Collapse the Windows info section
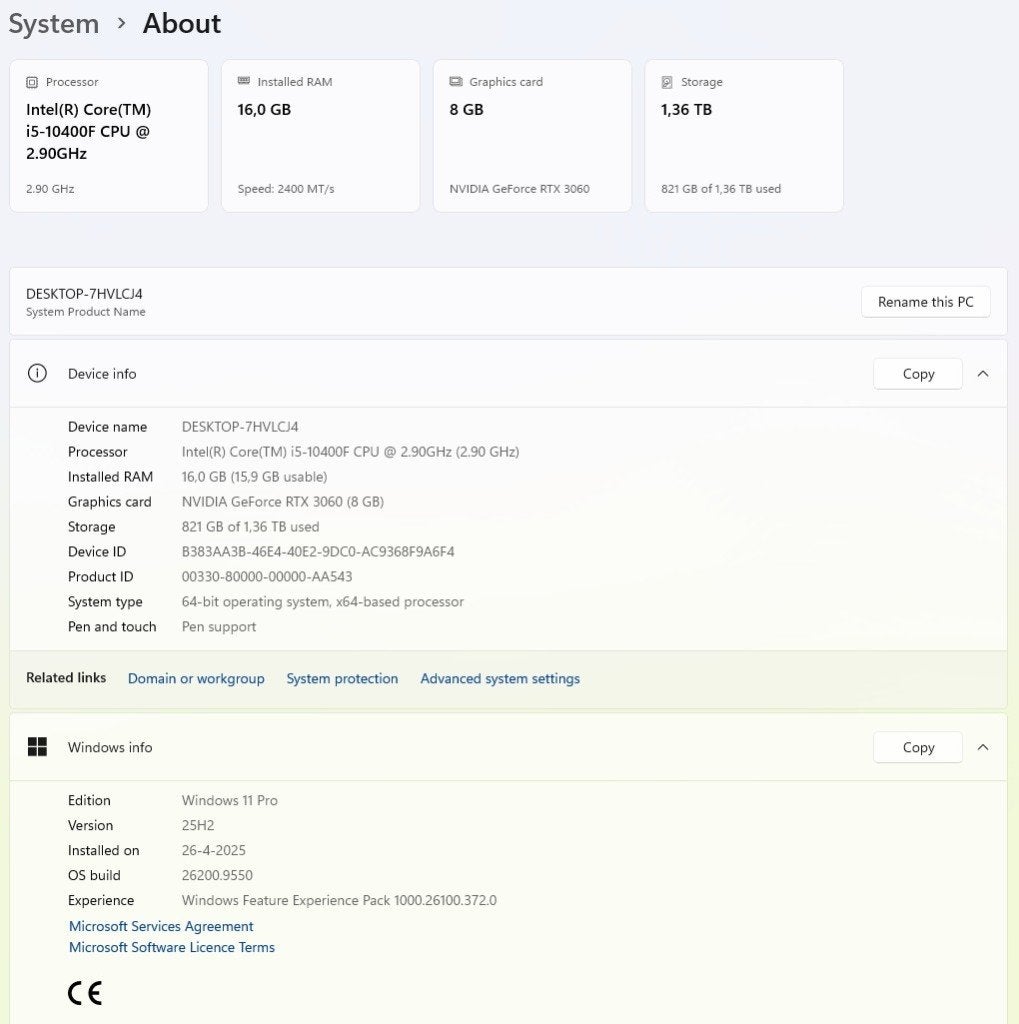This screenshot has height=1024, width=1019. pyautogui.click(x=982, y=747)
